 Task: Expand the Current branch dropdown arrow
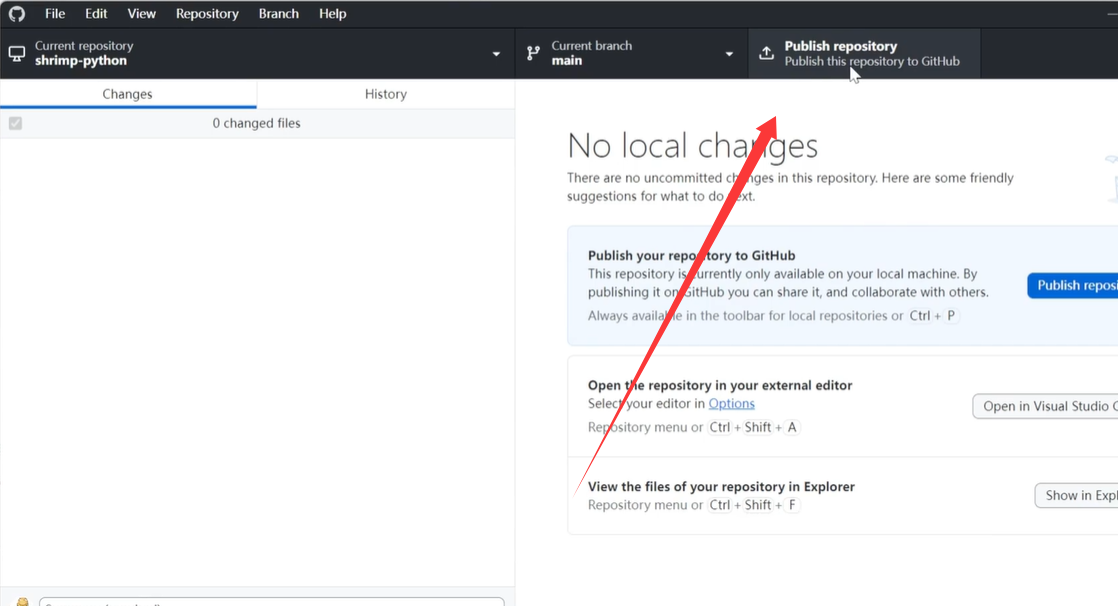click(x=729, y=54)
